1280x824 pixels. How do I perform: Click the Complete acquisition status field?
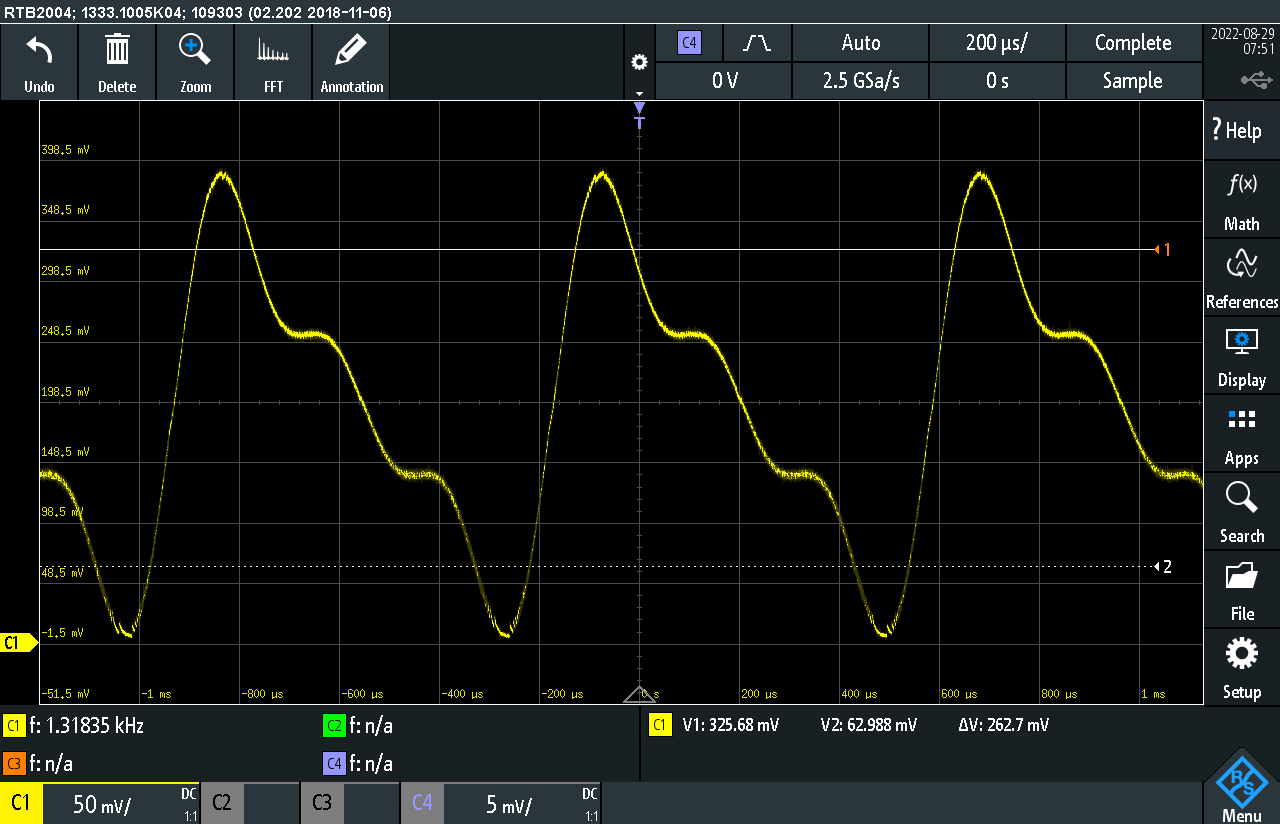[x=1133, y=43]
